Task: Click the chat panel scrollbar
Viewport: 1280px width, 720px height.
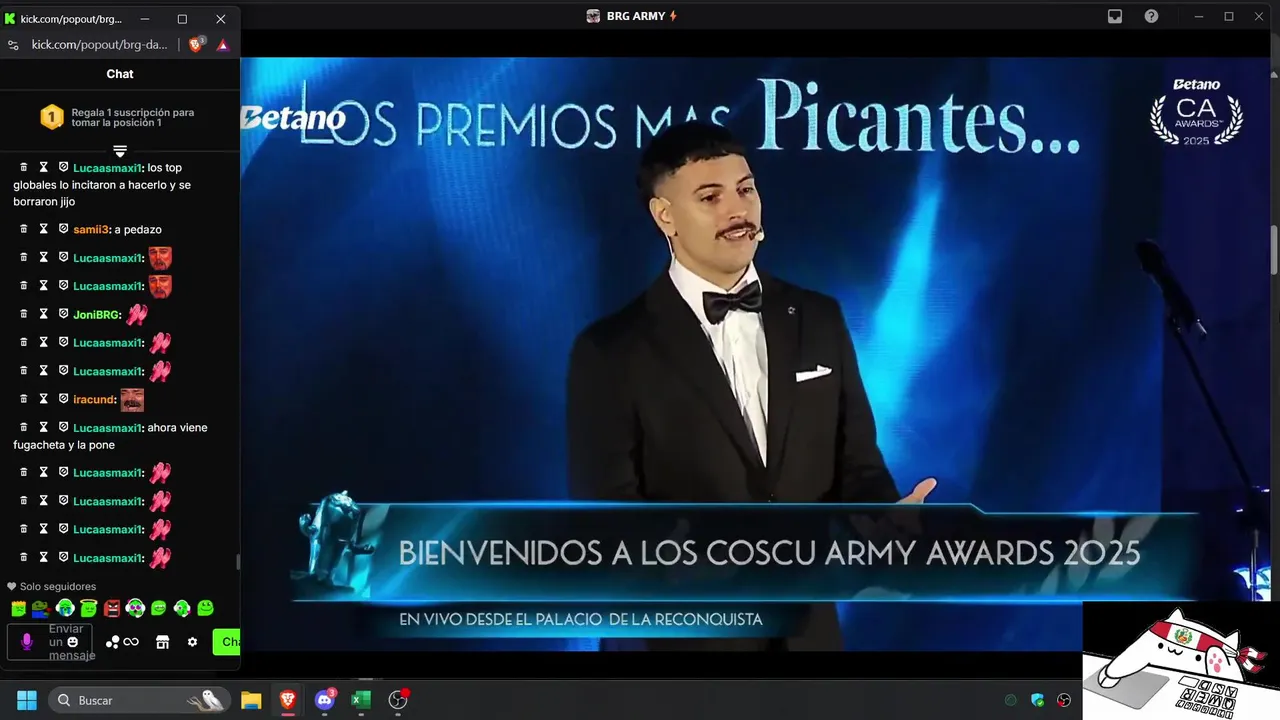Action: tap(237, 562)
